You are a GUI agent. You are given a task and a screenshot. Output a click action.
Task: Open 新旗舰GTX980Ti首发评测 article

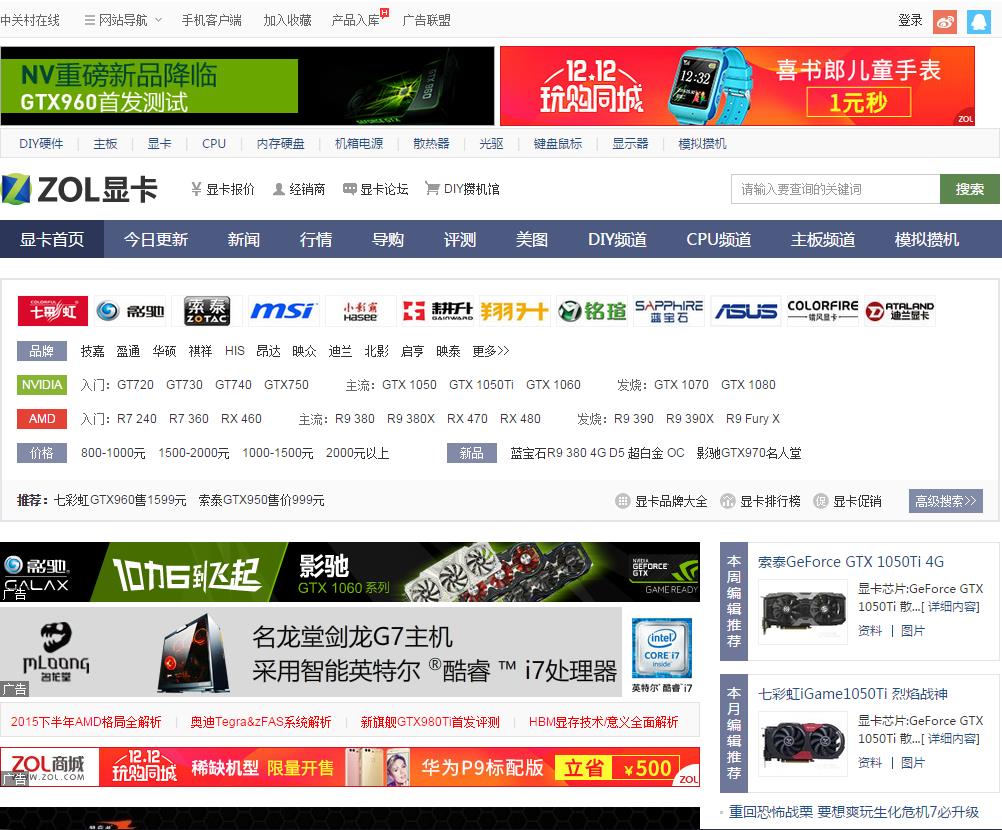430,722
